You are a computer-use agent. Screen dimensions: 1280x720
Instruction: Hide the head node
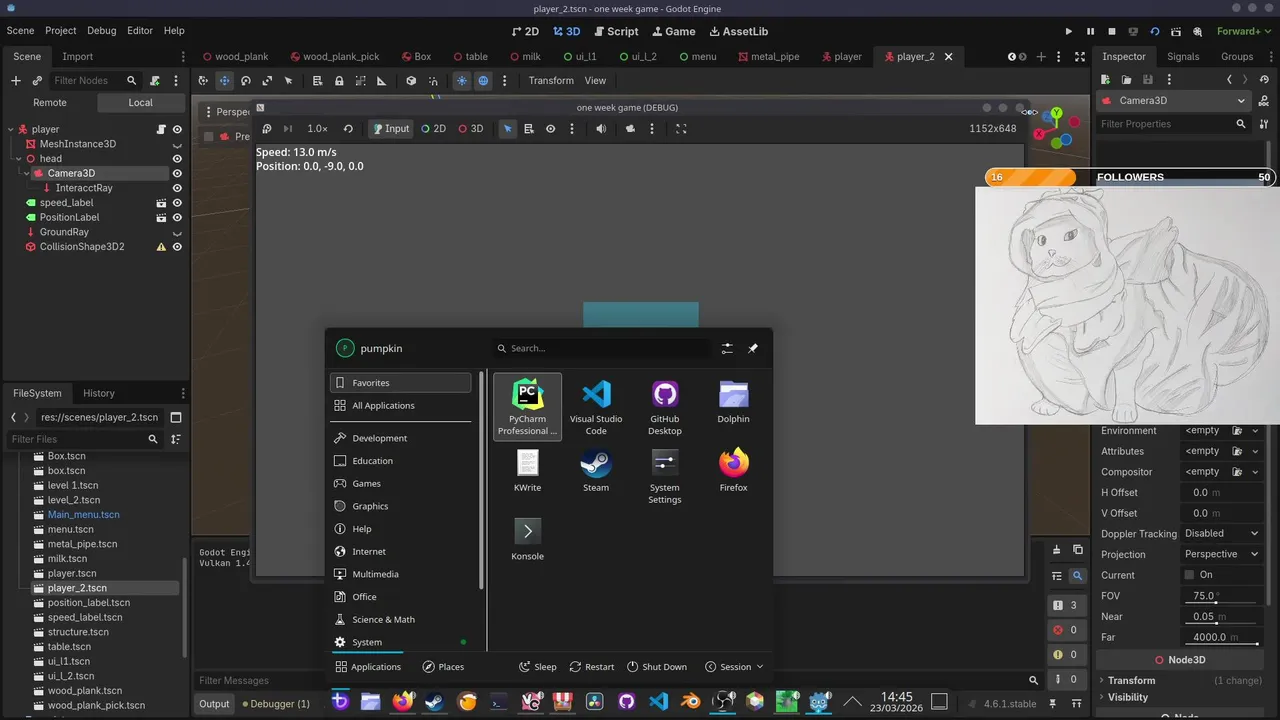[x=177, y=159]
